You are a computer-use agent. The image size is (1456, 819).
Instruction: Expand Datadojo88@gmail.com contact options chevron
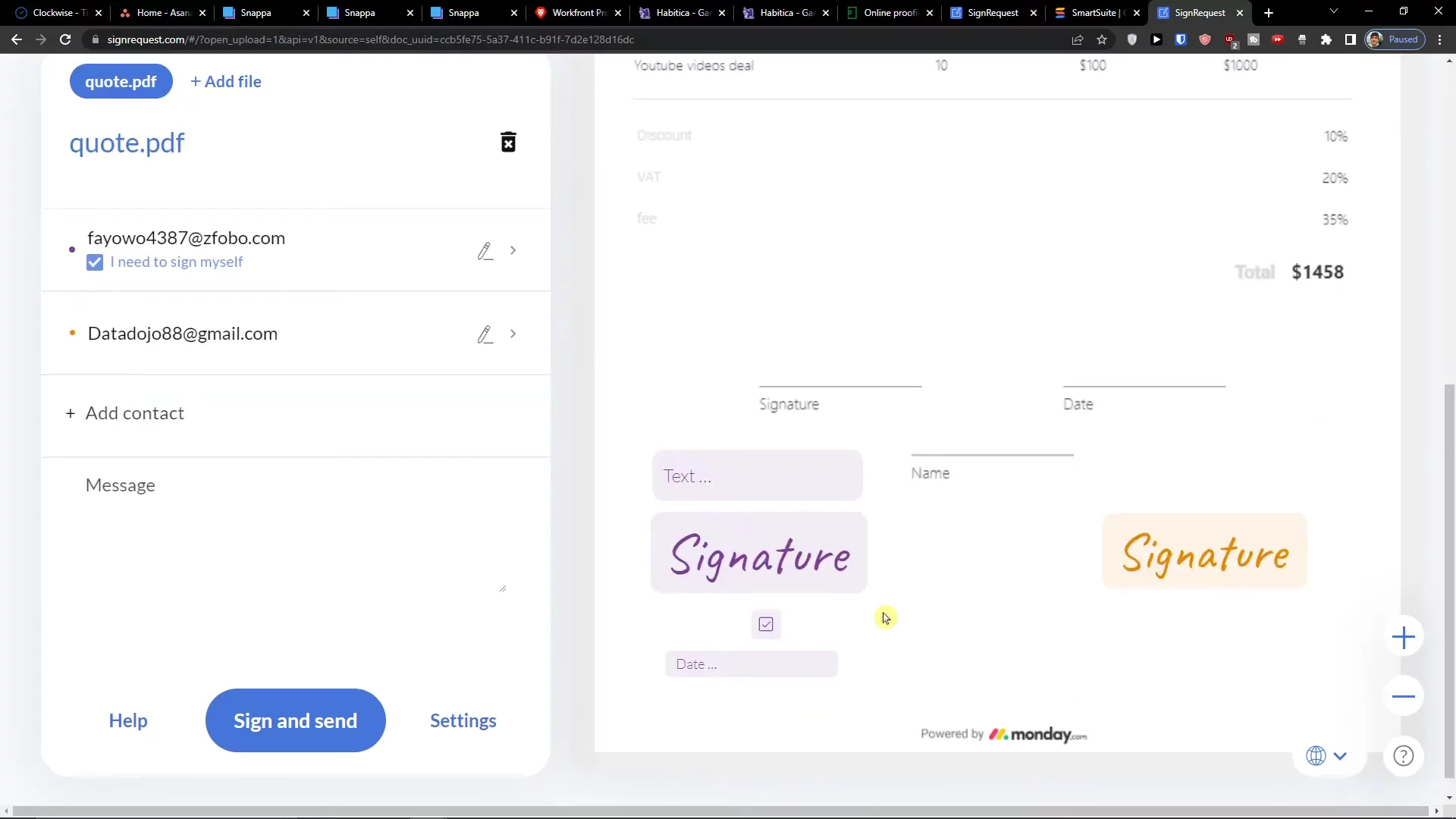tap(513, 334)
